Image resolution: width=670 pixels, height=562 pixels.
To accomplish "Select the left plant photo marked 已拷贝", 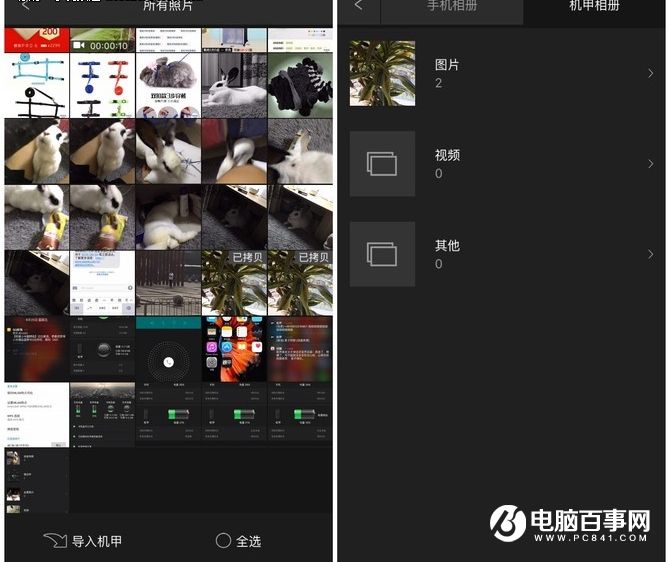I will tap(234, 282).
